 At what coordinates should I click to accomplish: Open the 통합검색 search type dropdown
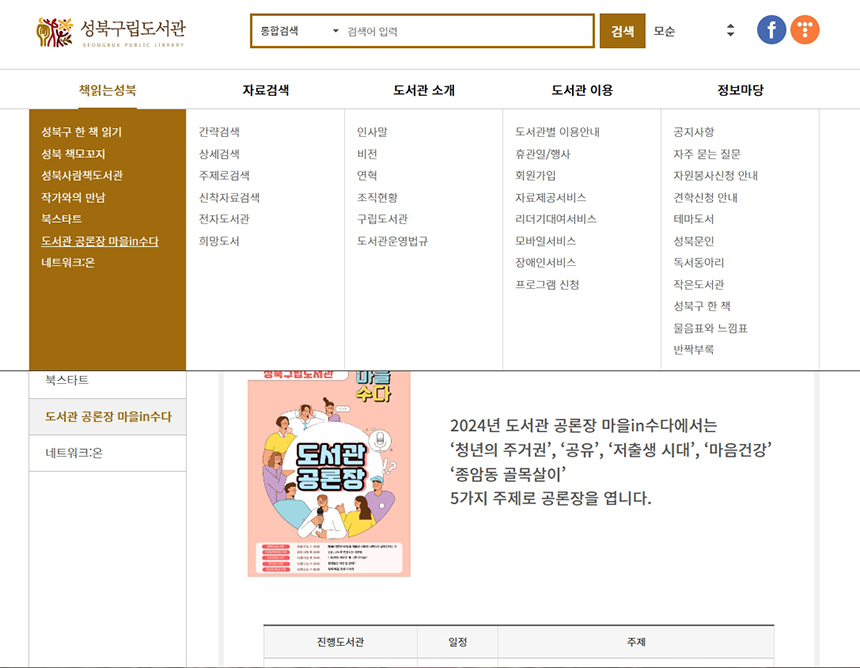click(298, 31)
